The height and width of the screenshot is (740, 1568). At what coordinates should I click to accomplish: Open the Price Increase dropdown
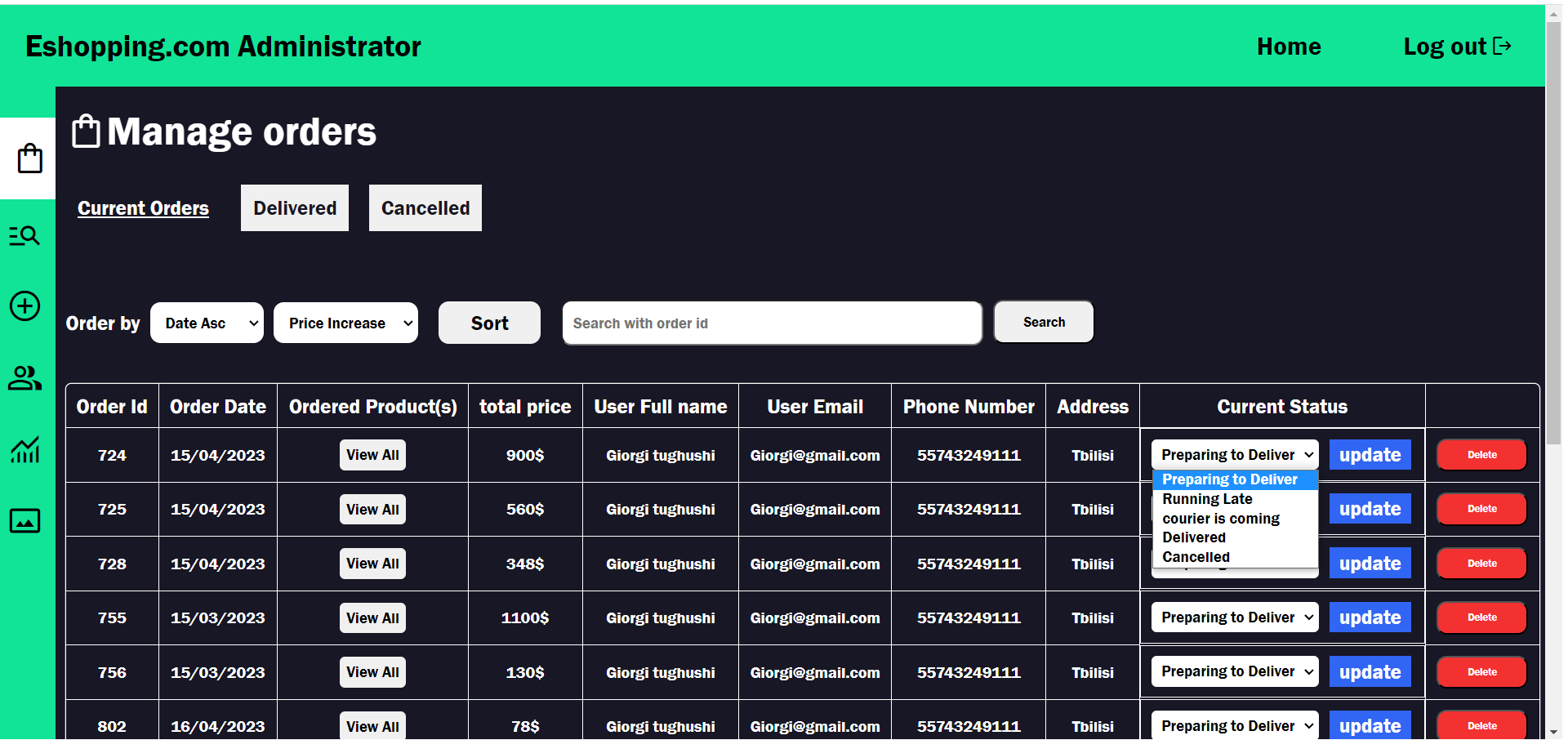[345, 323]
